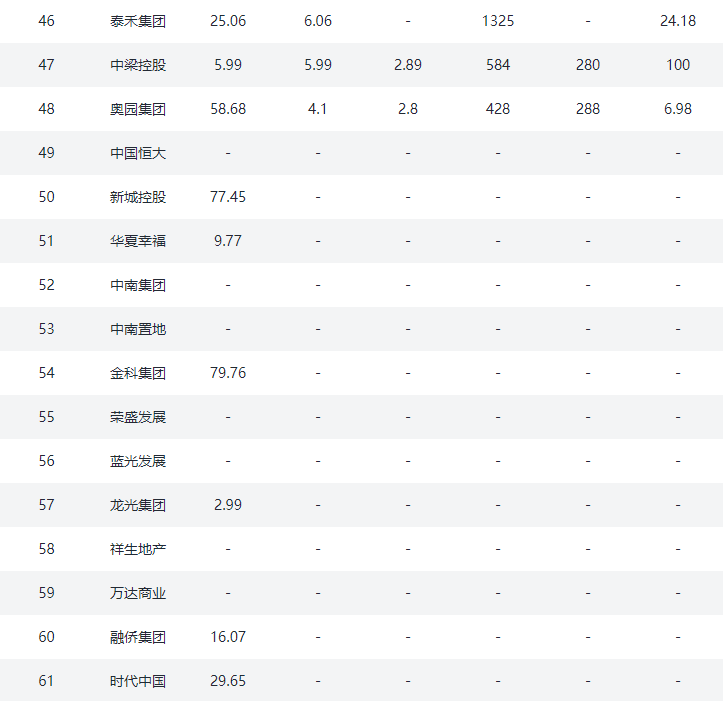Screen dimensions: 727x701
Task: Click on 中国恒大 company name
Action: point(138,153)
